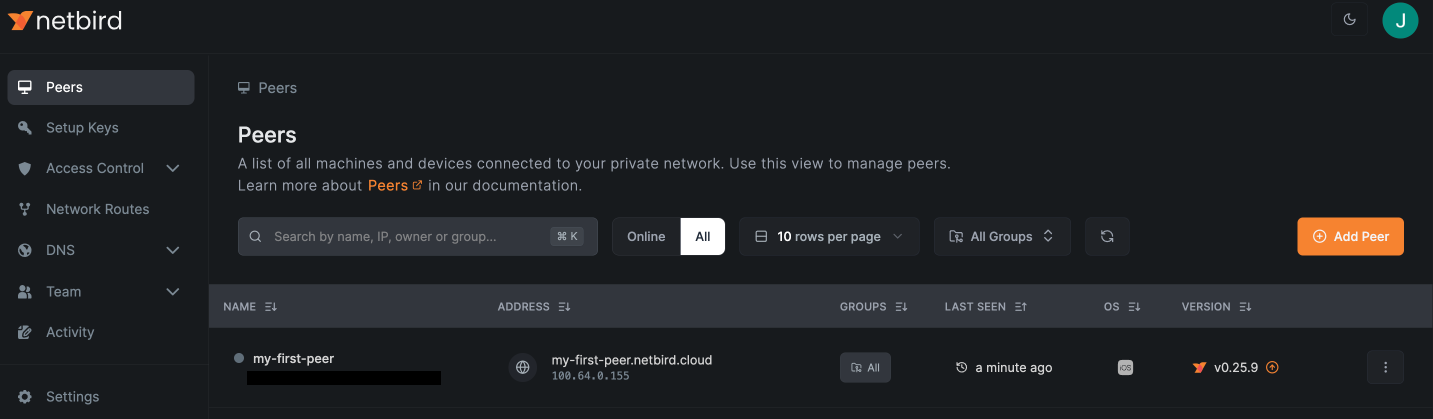Viewport: 1433px width, 419px height.
Task: Click the version update arrow icon
Action: pyautogui.click(x=1272, y=367)
